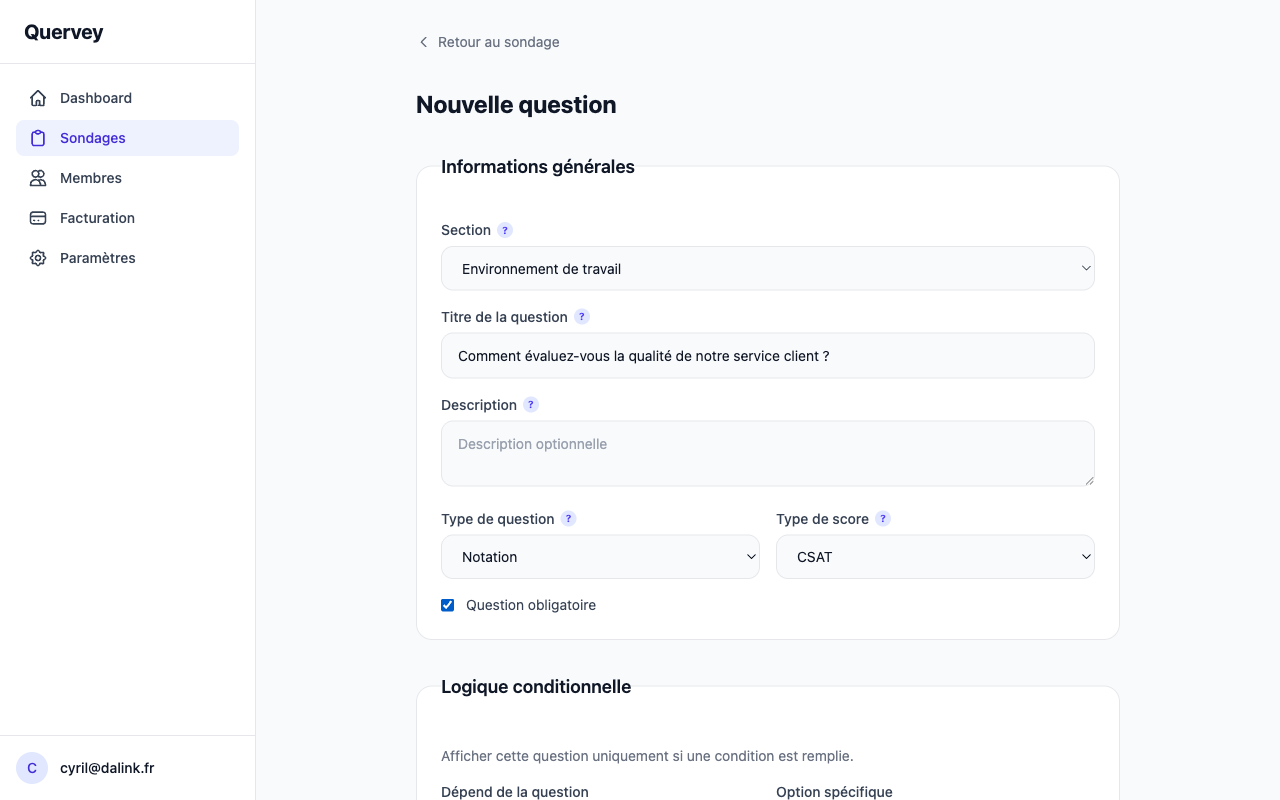The image size is (1280, 800).
Task: Open the Section dropdown showing Environnement de travail
Action: 767,268
